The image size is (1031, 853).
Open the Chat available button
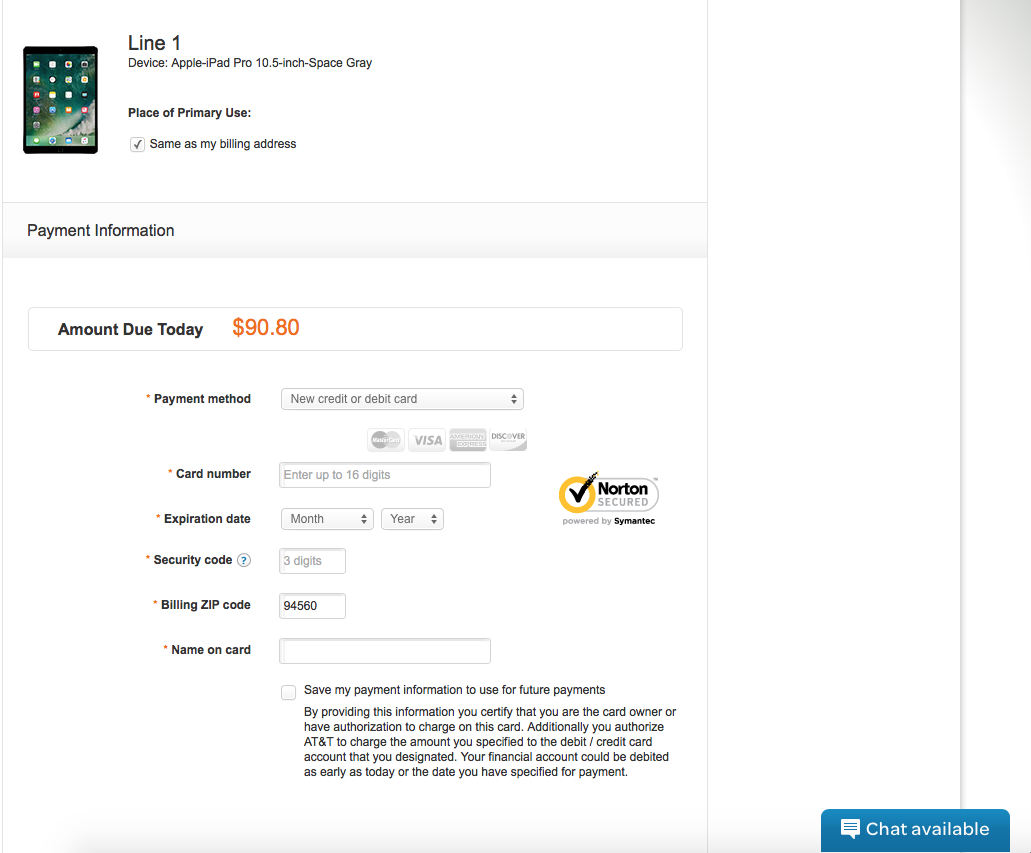click(915, 830)
